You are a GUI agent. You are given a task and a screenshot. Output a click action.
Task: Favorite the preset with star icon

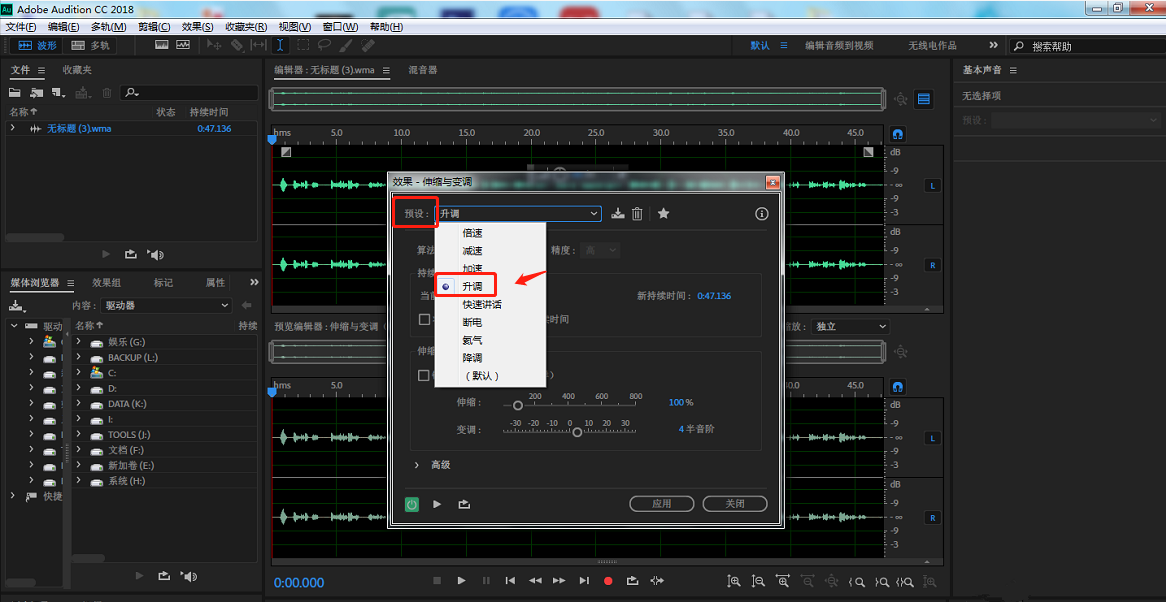[x=663, y=214]
